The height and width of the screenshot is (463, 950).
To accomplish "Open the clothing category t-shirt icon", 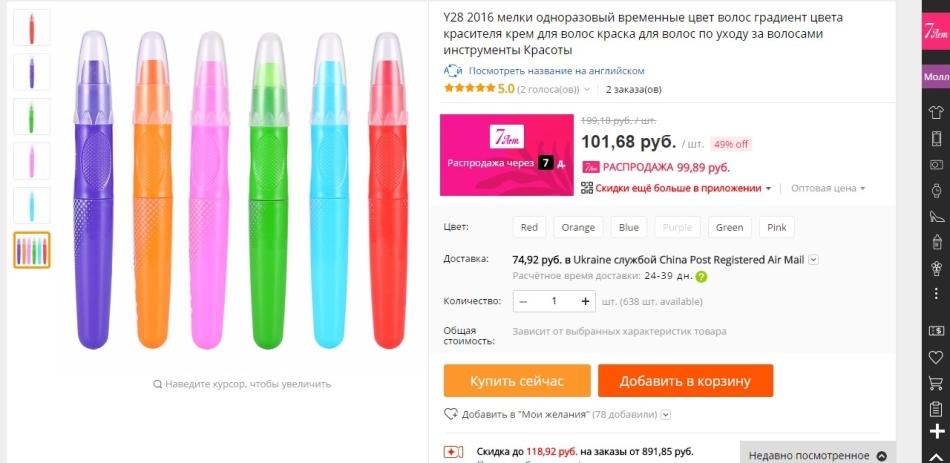I will (x=936, y=112).
